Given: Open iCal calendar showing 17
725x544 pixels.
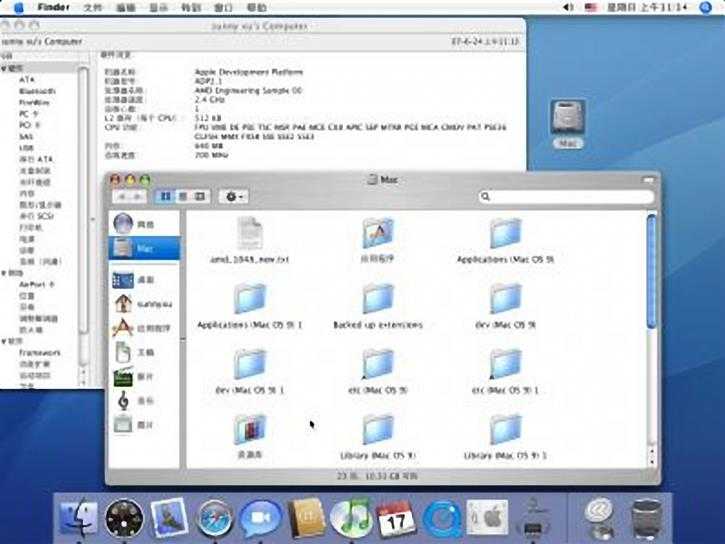Looking at the screenshot, I should pos(396,518).
